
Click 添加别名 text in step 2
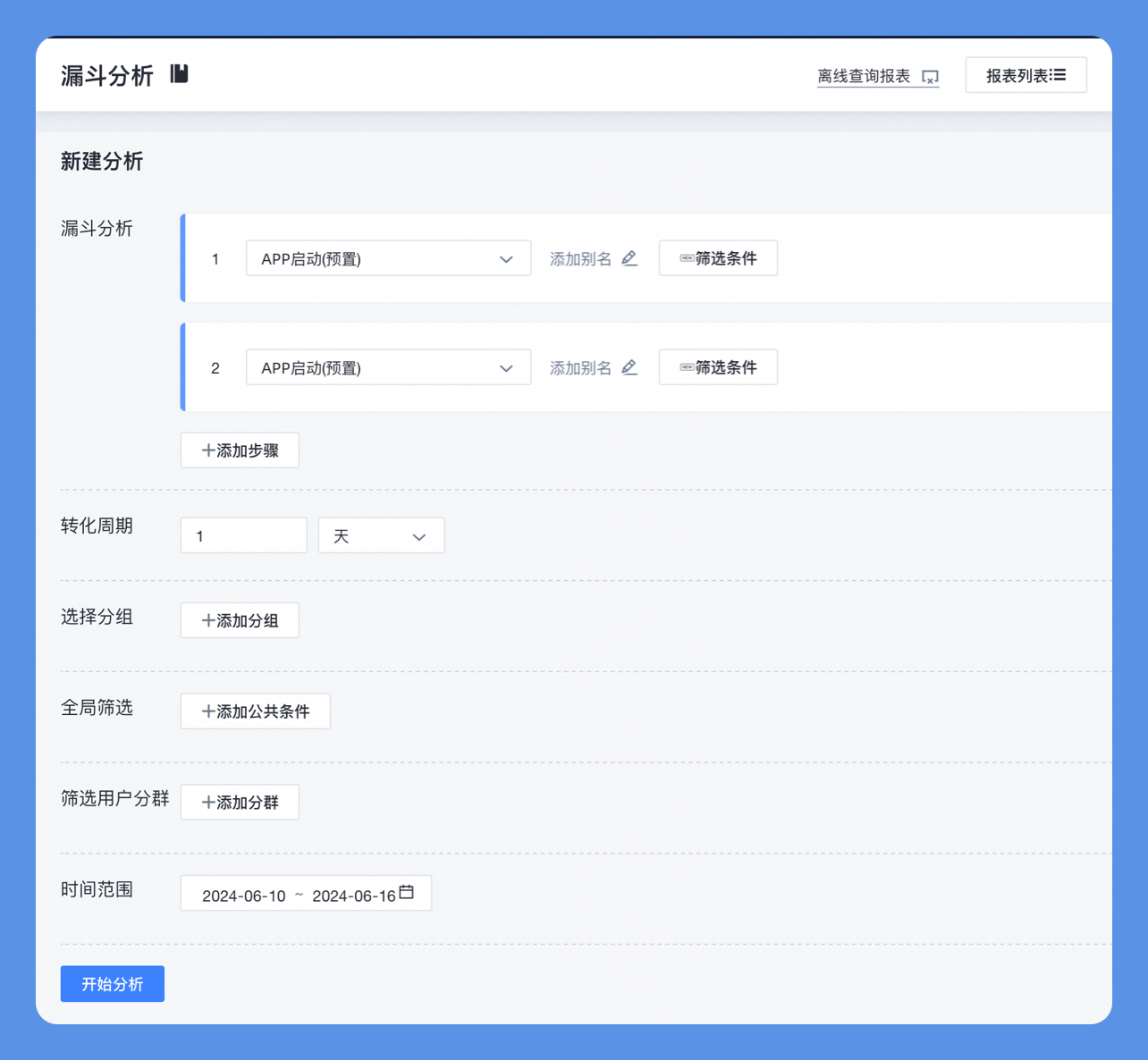580,368
